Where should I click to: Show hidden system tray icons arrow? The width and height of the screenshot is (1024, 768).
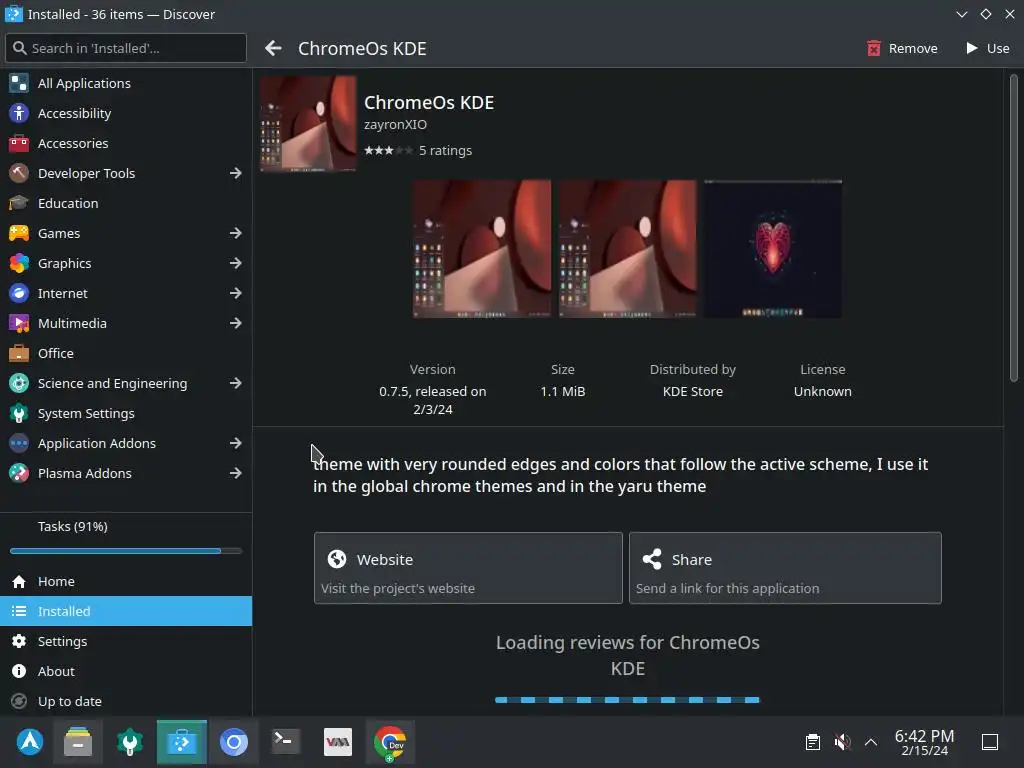click(871, 742)
